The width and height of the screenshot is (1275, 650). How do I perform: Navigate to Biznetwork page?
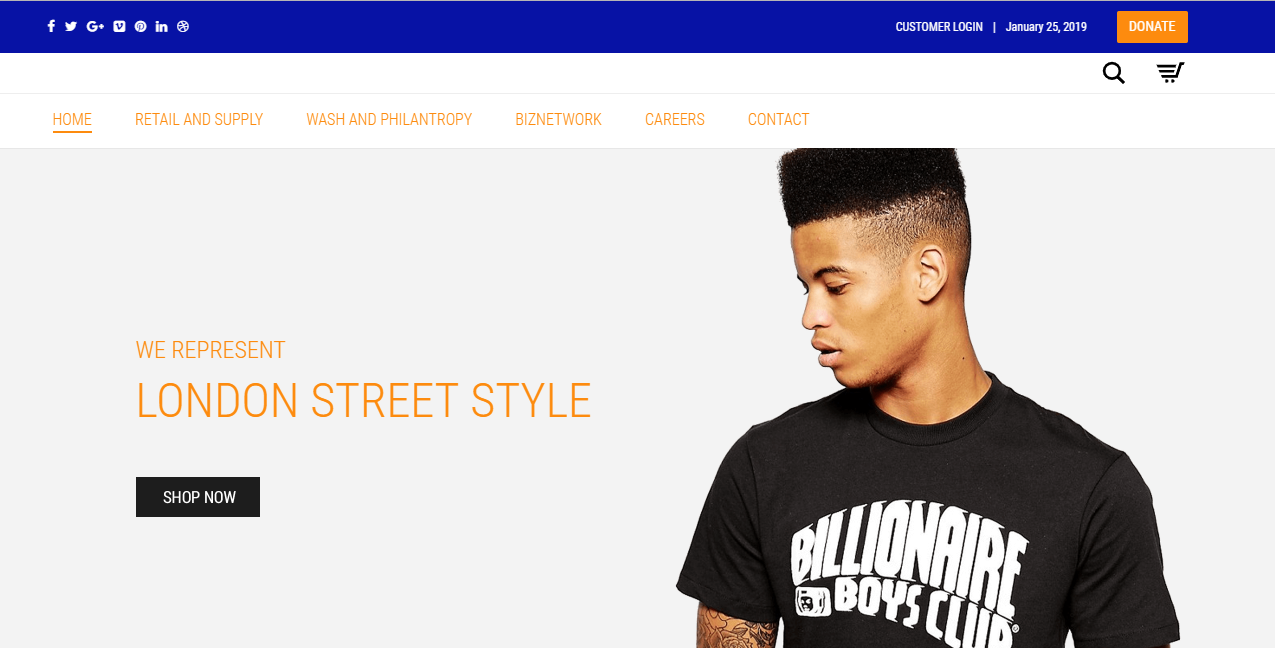point(558,120)
